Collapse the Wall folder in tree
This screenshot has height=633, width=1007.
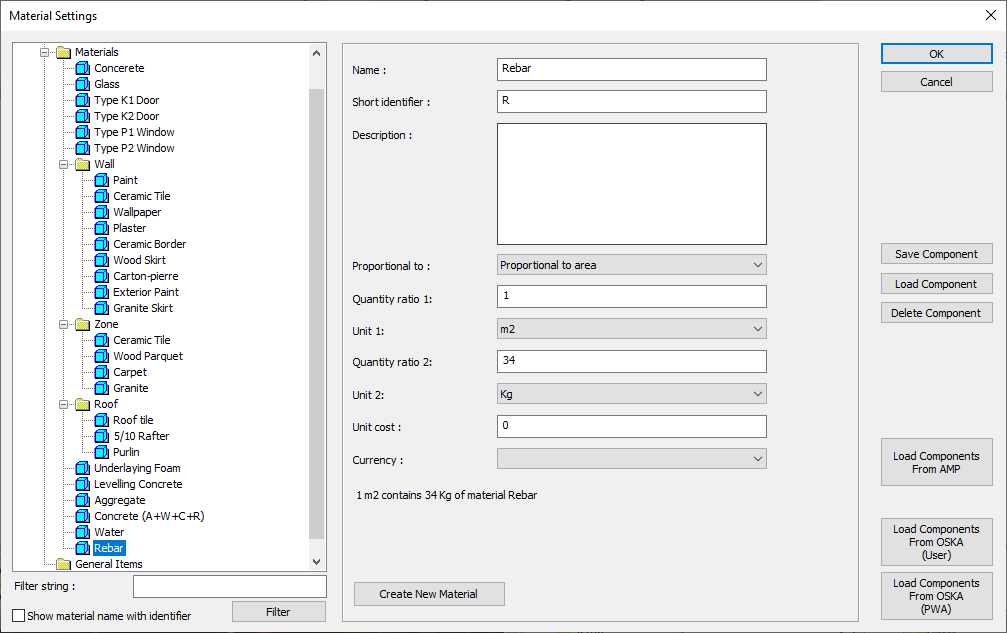64,165
